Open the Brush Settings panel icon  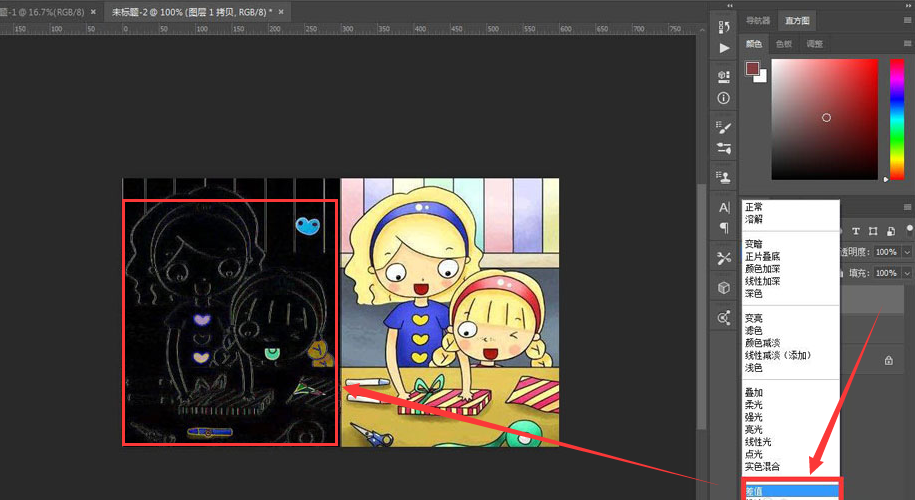(x=724, y=127)
